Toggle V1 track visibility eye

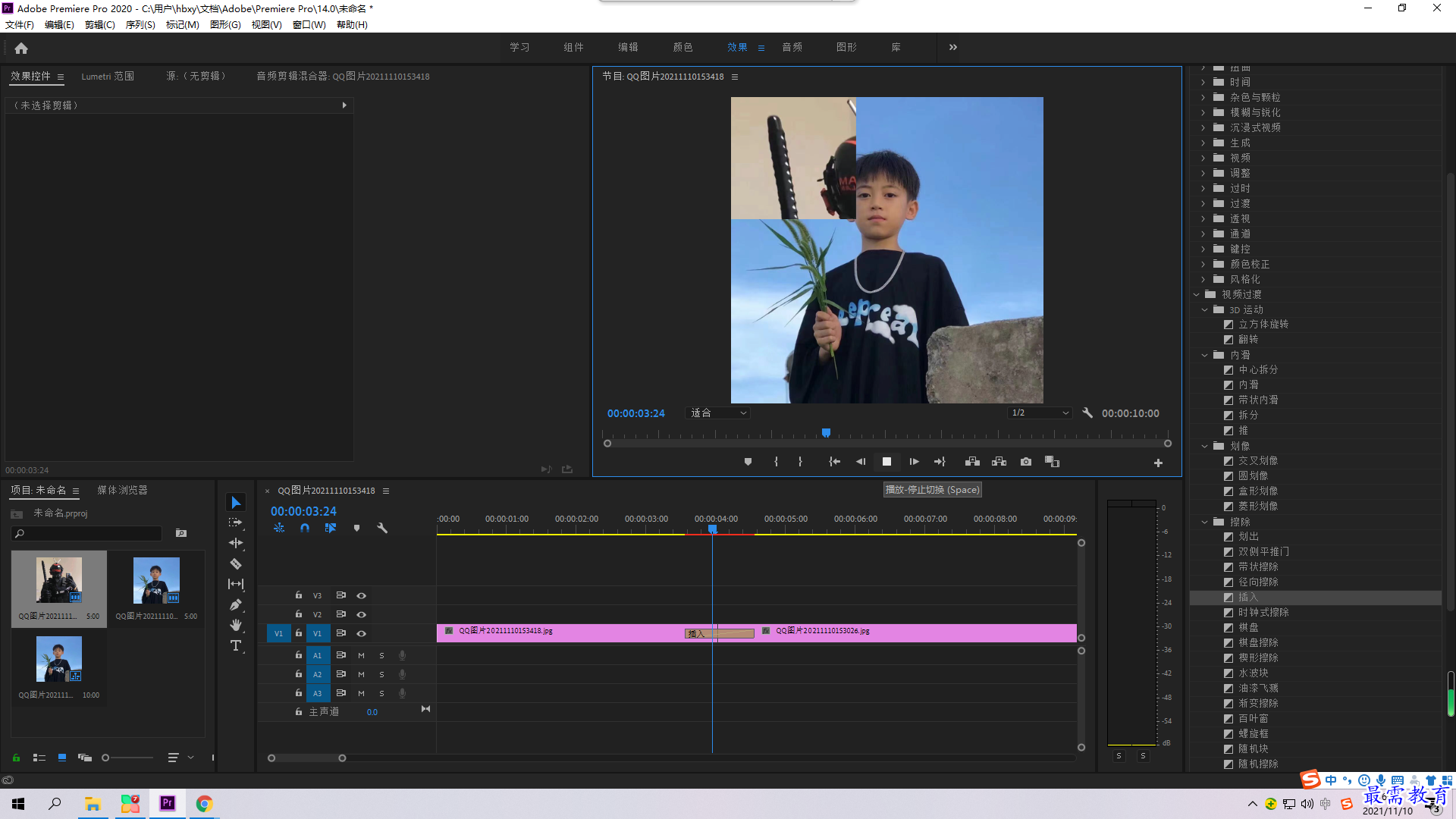[x=362, y=633]
